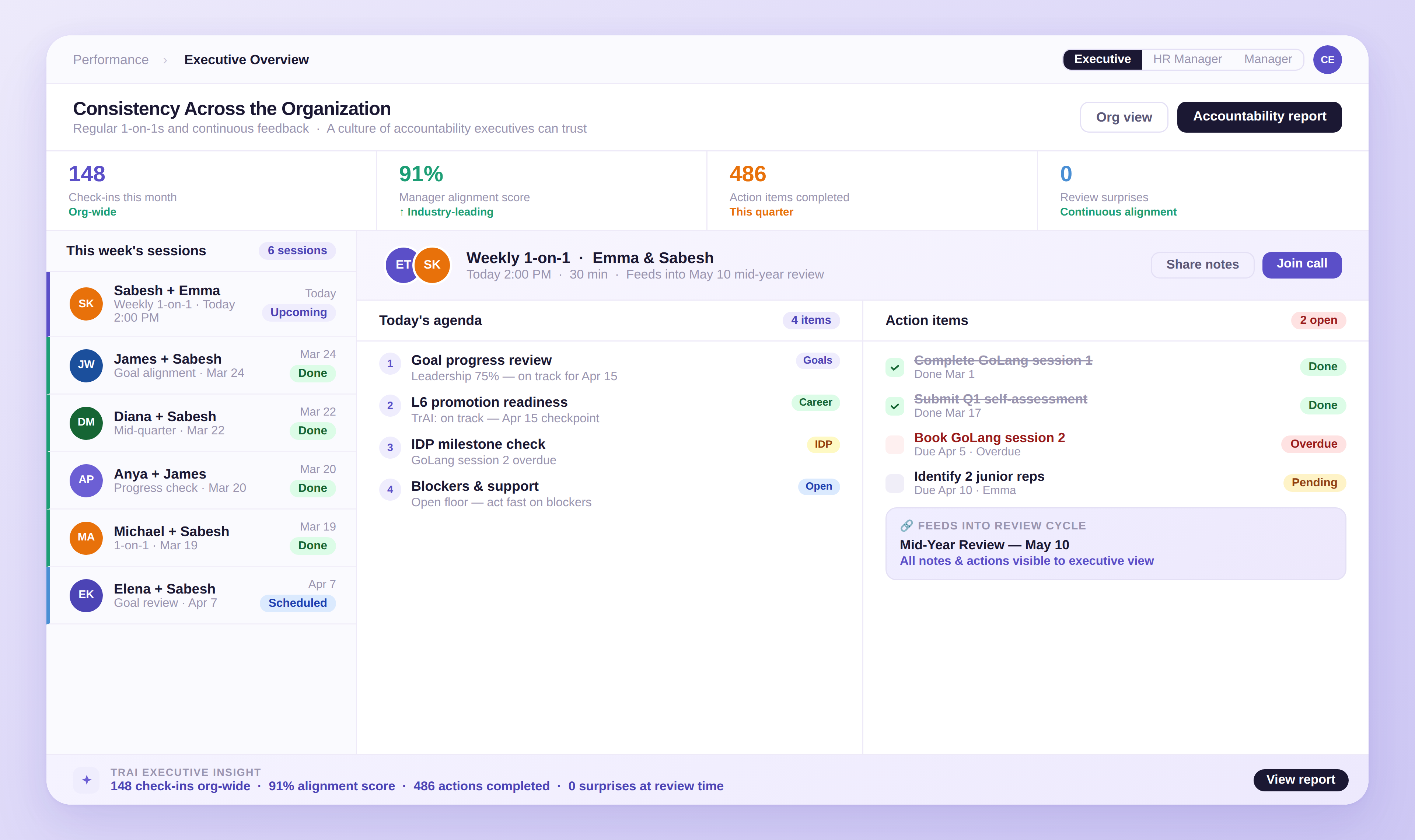Click the Join call button
1415x840 pixels.
coord(1302,264)
